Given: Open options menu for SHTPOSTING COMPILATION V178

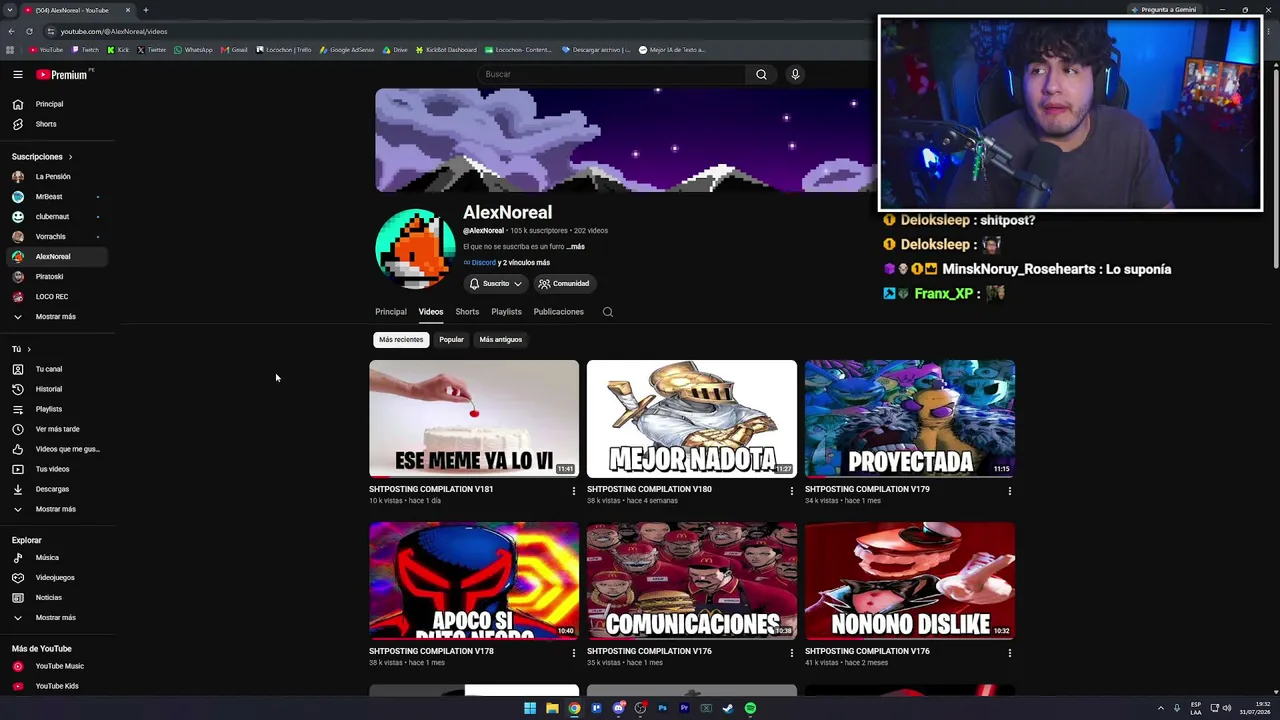Looking at the screenshot, I should (x=573, y=653).
